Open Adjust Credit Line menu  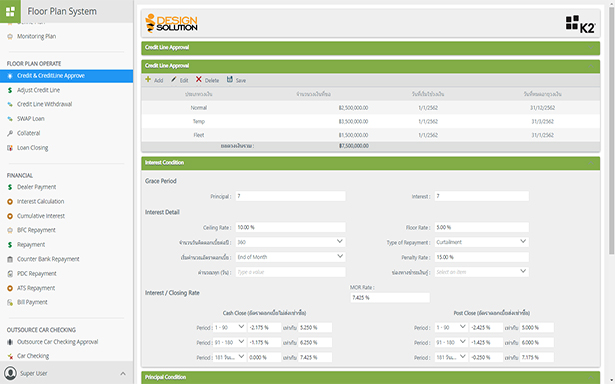38,90
